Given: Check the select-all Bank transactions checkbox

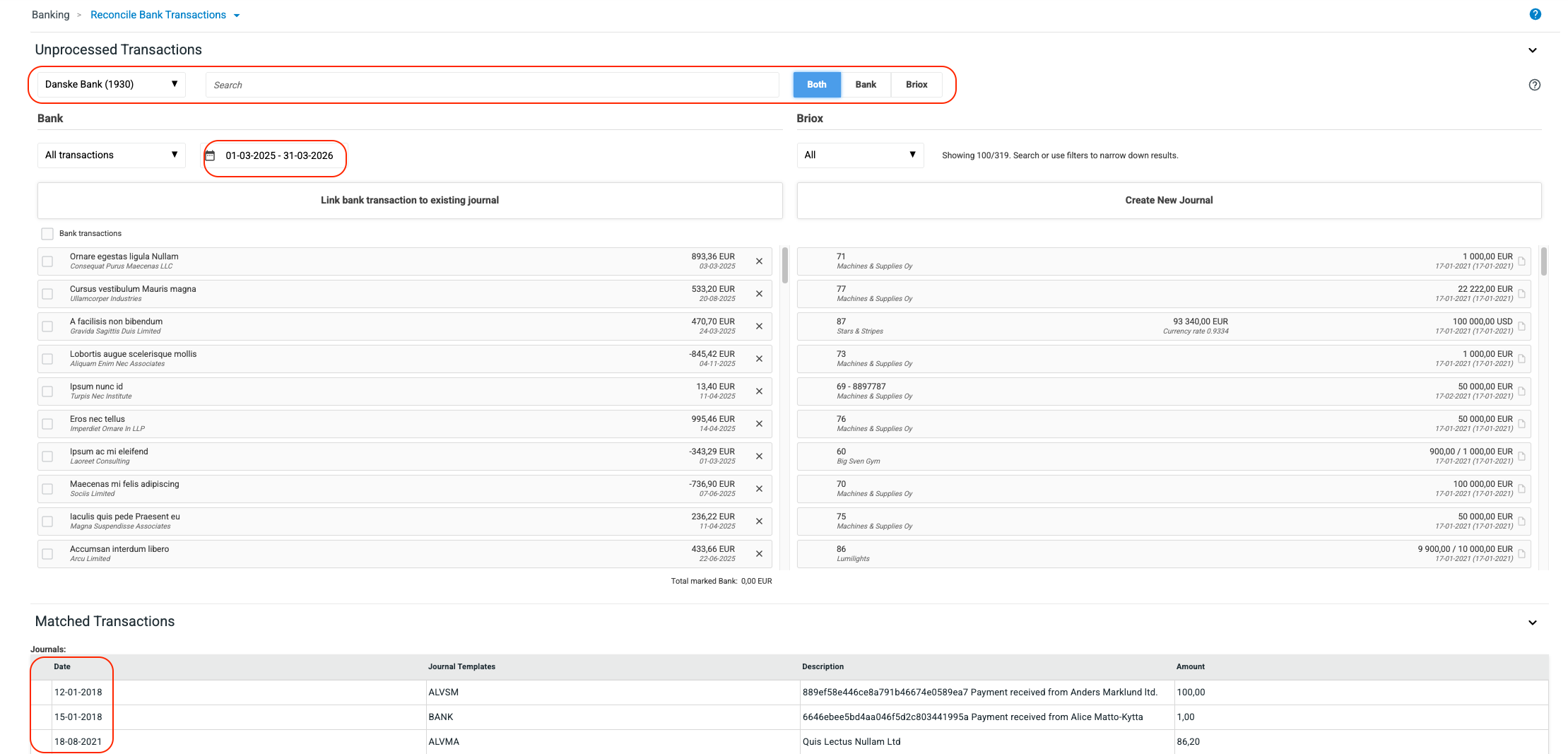Looking at the screenshot, I should coord(47,234).
